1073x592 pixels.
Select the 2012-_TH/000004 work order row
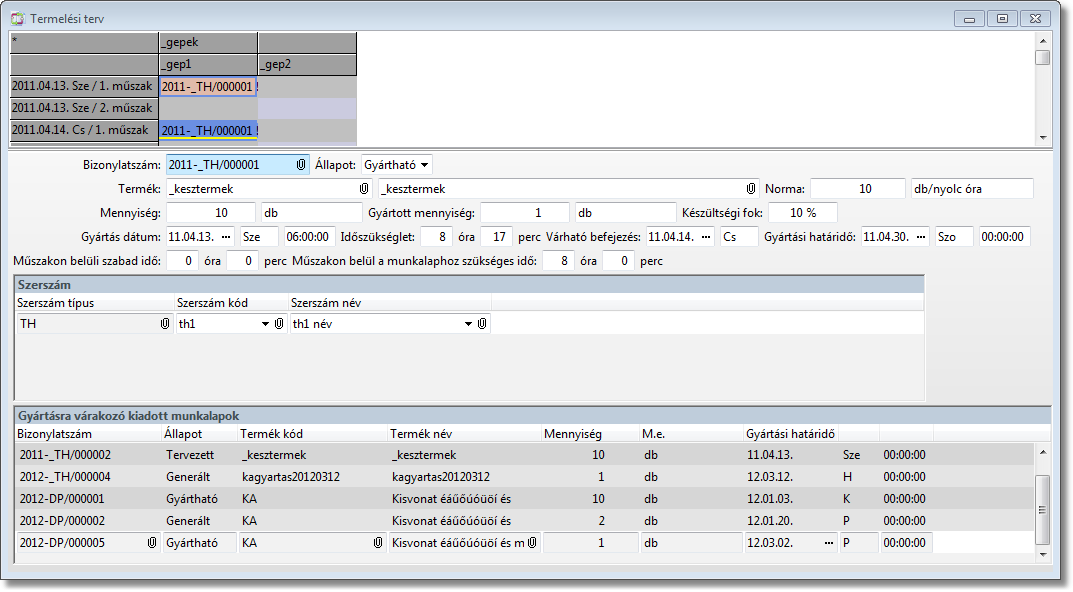66,477
